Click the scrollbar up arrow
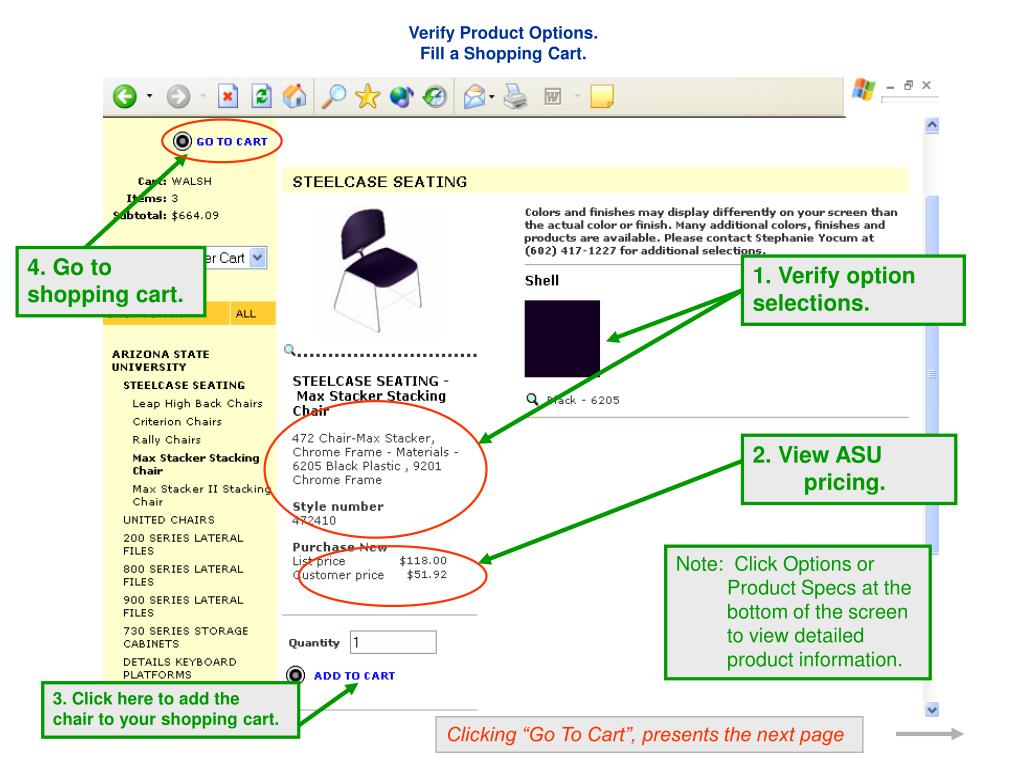 coord(932,125)
